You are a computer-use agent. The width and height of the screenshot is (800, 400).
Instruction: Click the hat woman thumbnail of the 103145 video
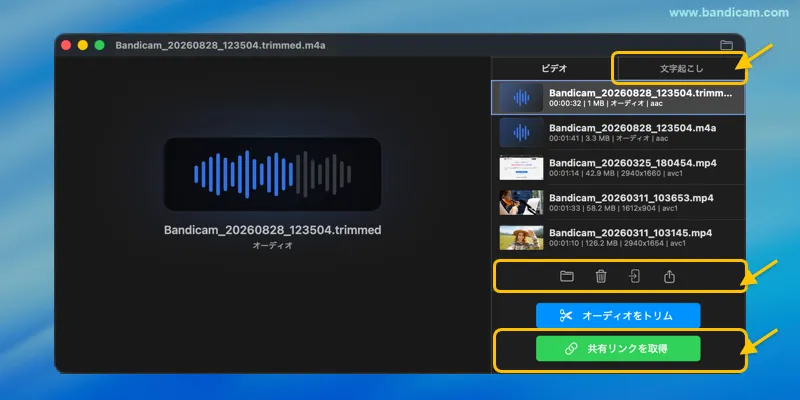tap(521, 238)
